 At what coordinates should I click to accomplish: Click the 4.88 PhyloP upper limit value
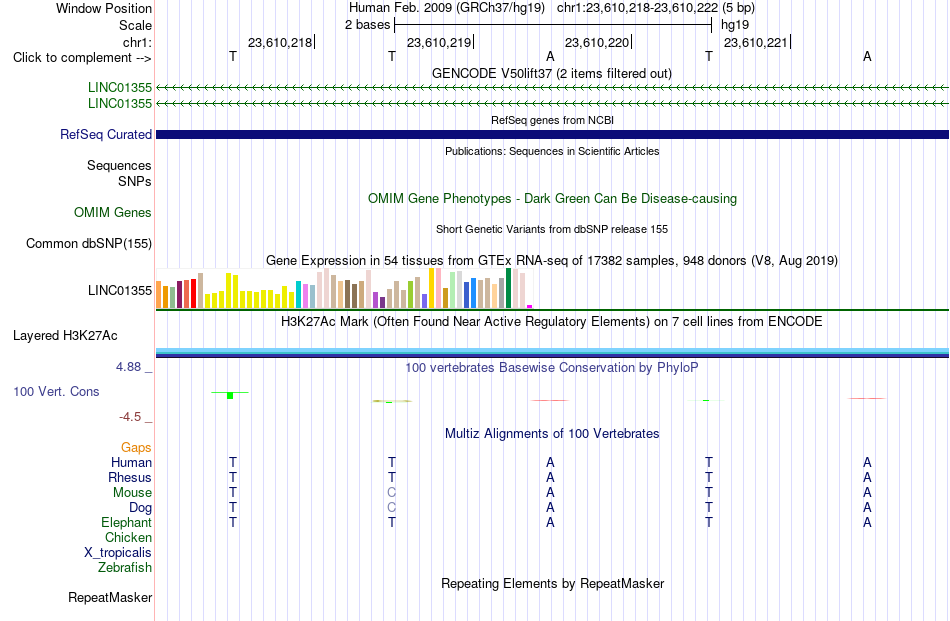128,367
